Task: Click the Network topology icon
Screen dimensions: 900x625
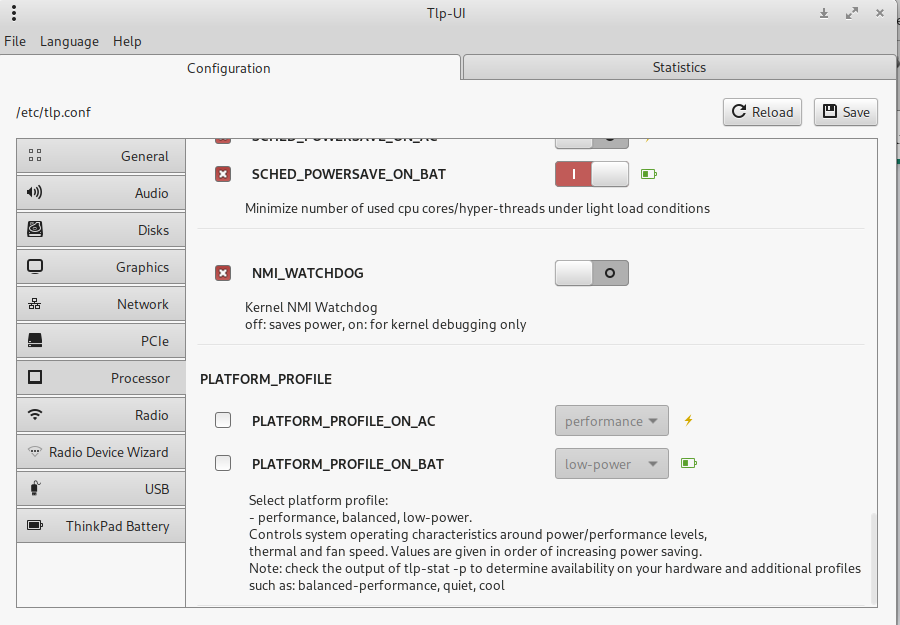Action: (34, 304)
